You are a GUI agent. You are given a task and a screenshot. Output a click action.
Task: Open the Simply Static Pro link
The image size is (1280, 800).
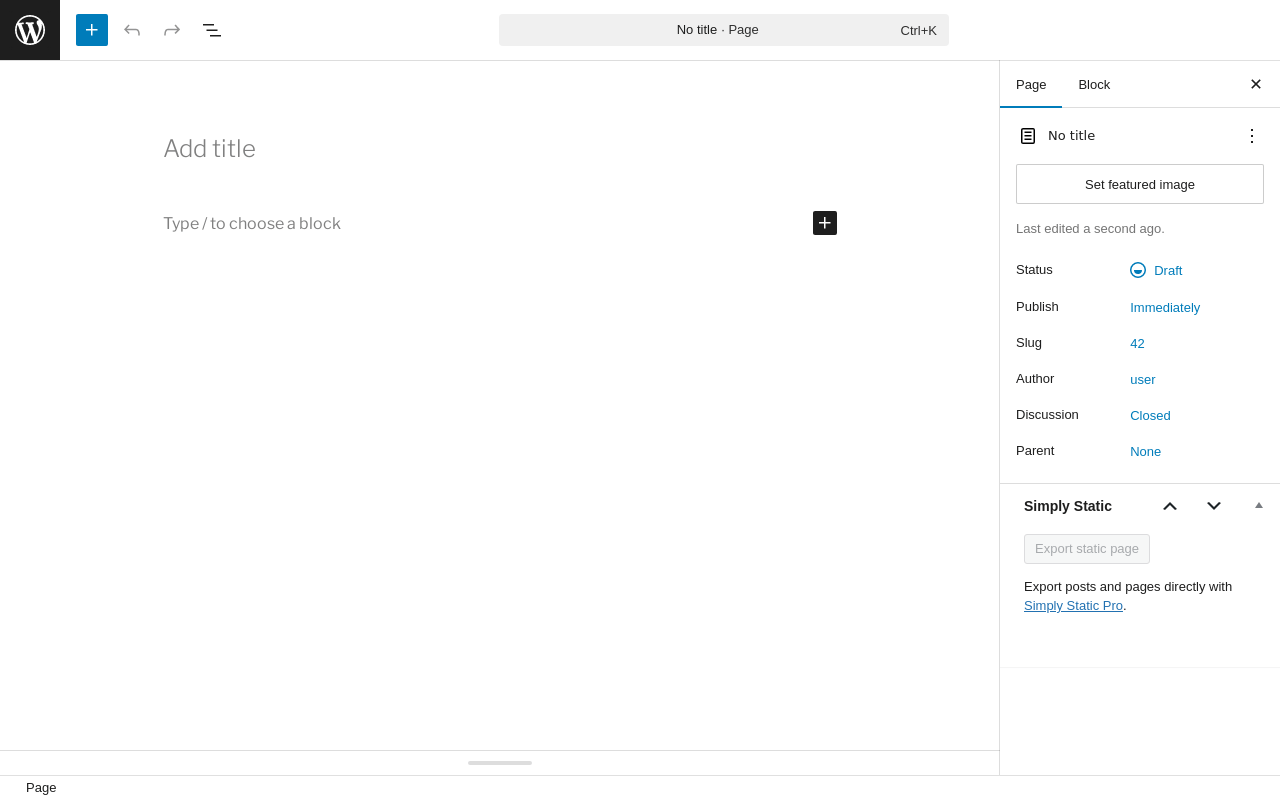point(1073,606)
